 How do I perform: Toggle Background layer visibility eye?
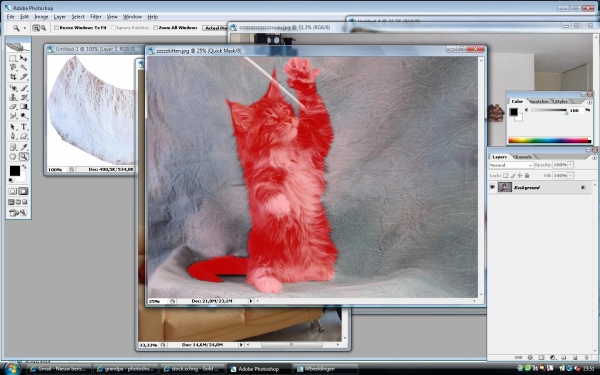(x=492, y=187)
